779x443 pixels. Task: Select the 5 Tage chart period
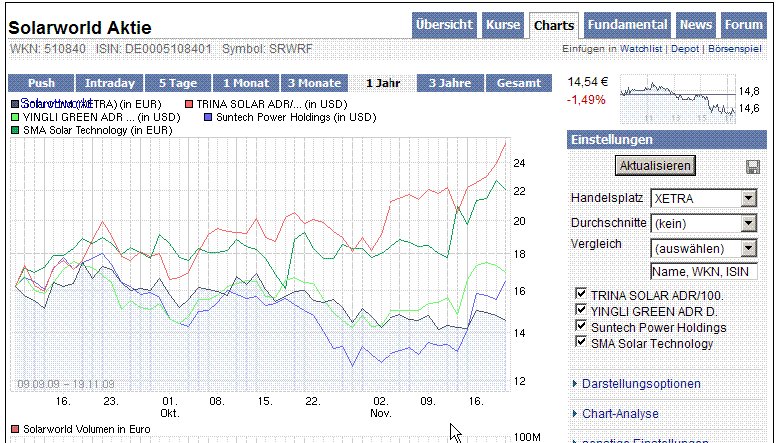pyautogui.click(x=178, y=83)
